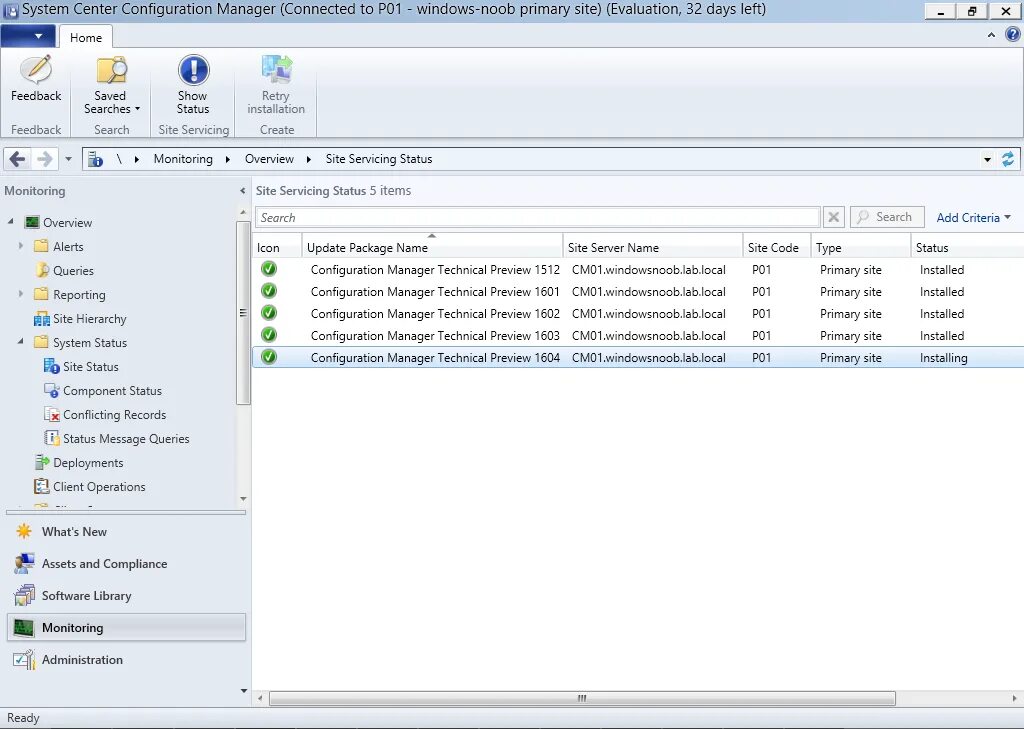The image size is (1024, 729).
Task: Select the Site Hierarchy icon
Action: 41,319
